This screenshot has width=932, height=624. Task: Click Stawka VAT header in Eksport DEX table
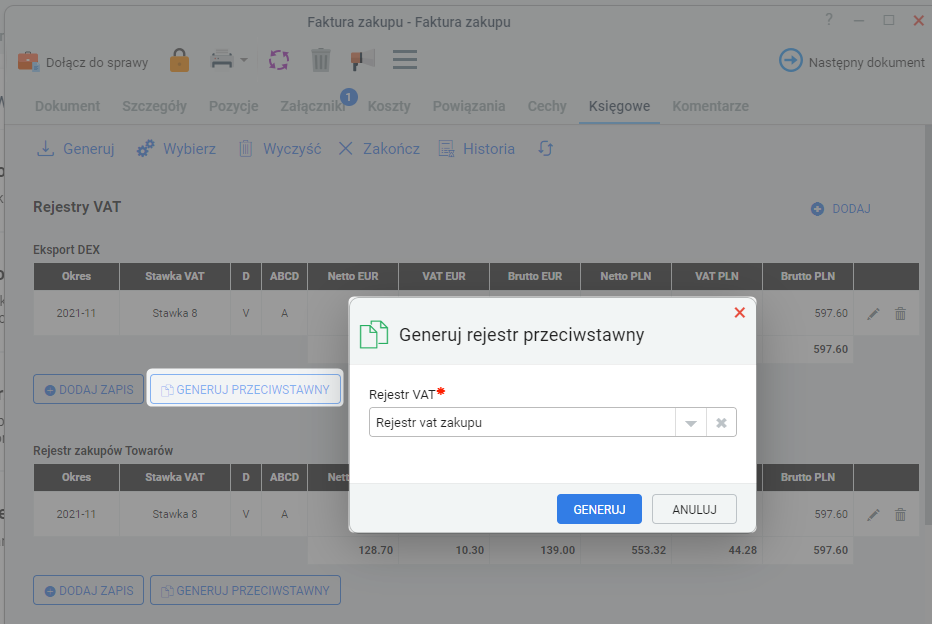175,276
